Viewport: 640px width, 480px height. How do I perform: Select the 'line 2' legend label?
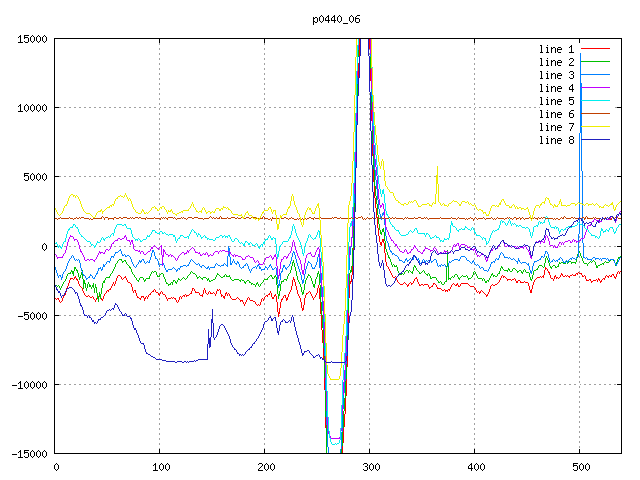pos(557,62)
